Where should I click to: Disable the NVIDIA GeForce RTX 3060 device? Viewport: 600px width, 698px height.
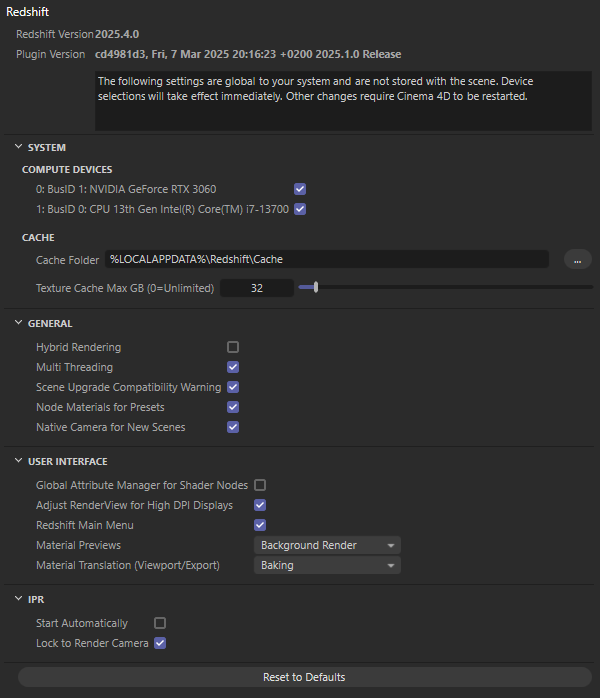point(300,189)
